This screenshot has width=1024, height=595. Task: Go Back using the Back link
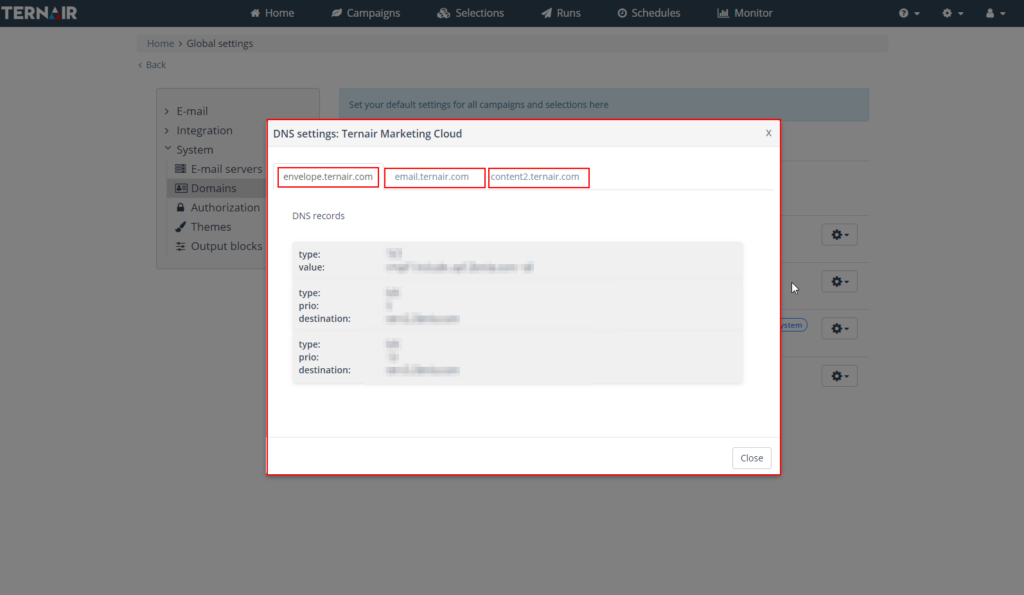click(x=152, y=65)
